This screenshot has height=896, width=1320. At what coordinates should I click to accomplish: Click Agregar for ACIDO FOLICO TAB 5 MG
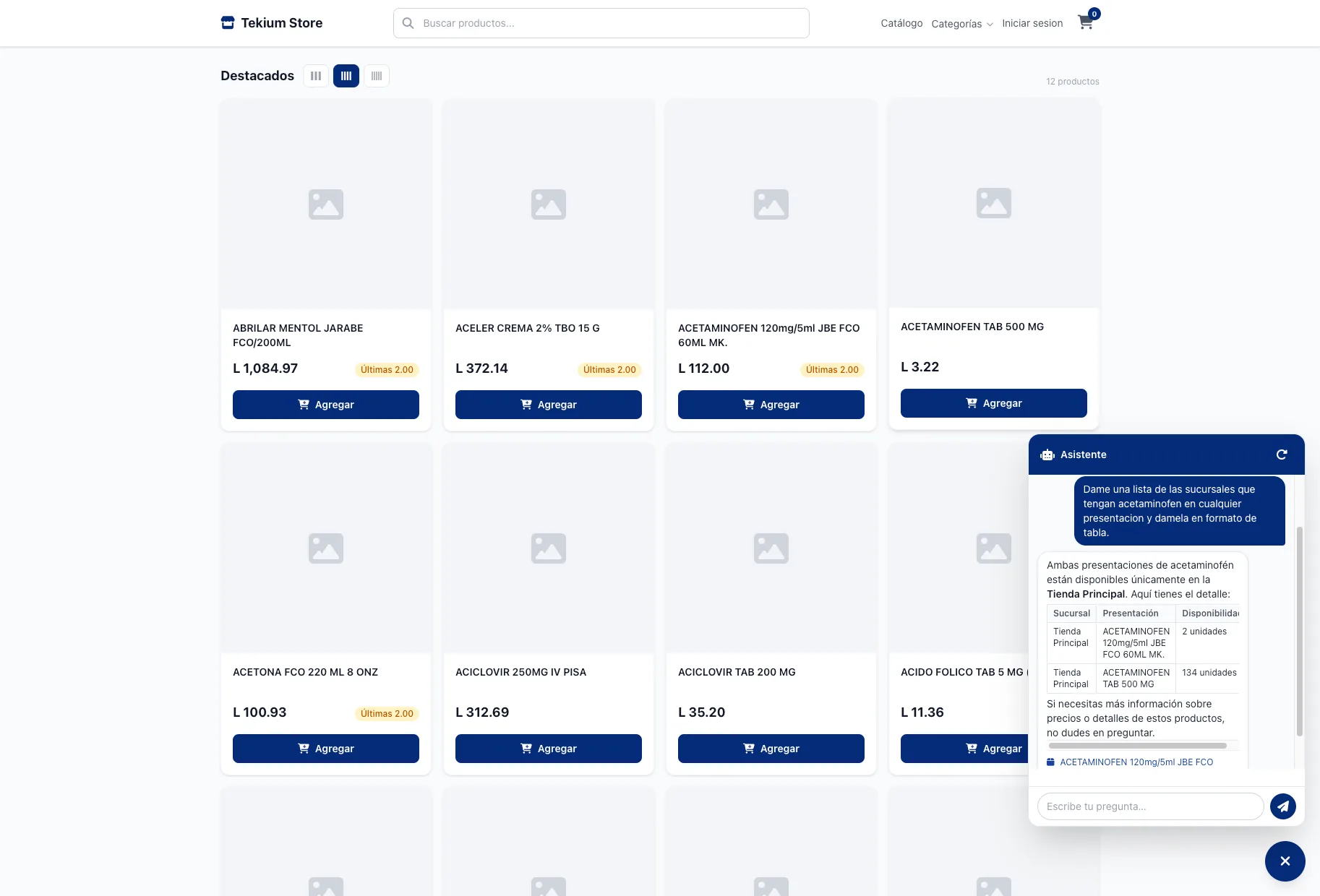[964, 749]
